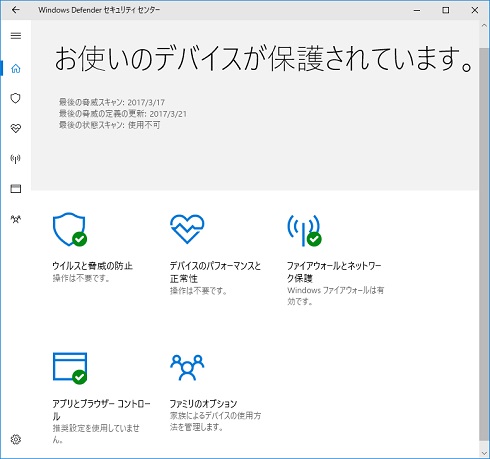
Task: Click the vertical scrollbar thumb
Action: (484, 243)
